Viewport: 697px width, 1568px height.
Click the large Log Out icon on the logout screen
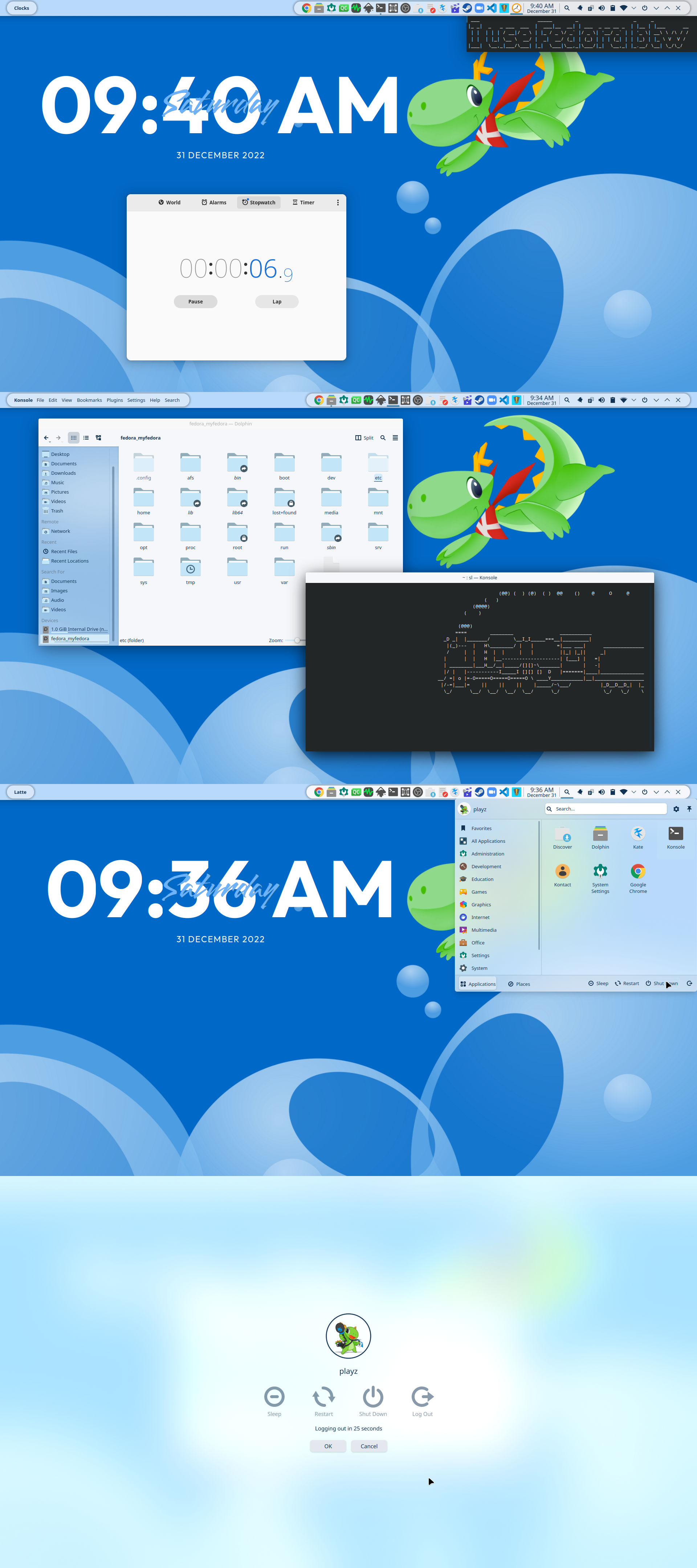pyautogui.click(x=422, y=1396)
